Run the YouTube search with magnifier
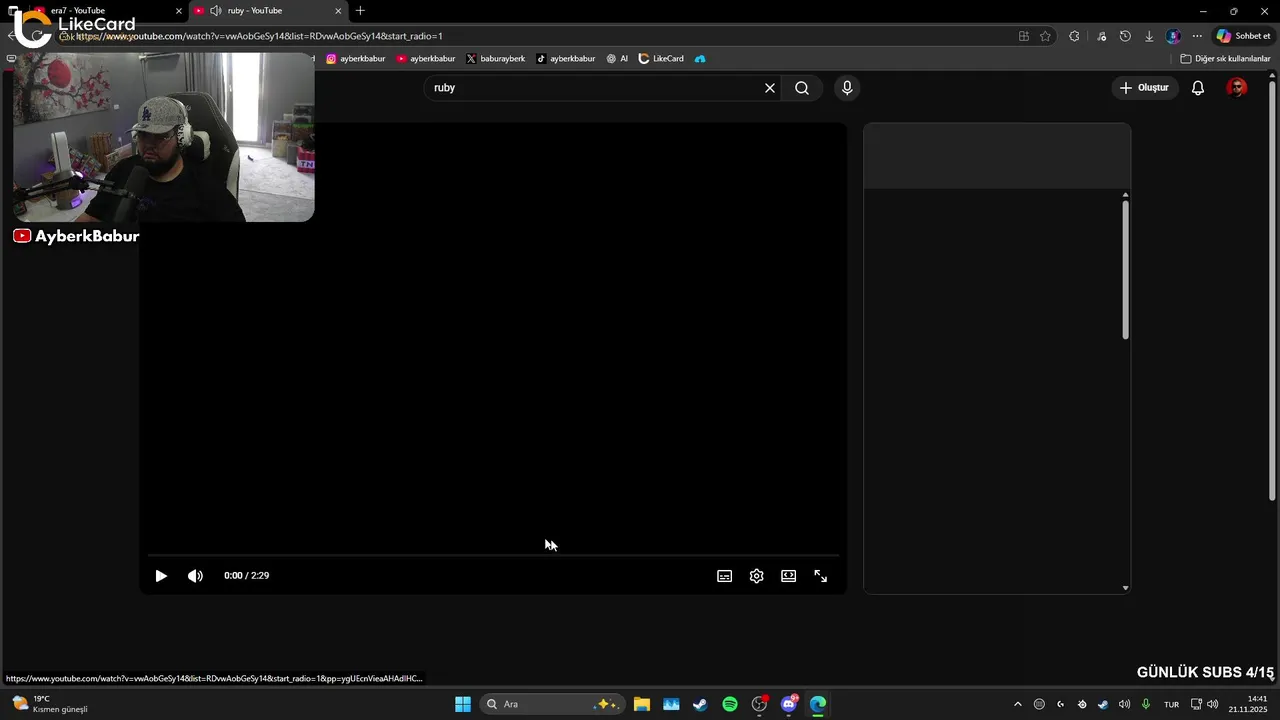The image size is (1280, 720). 802,88
